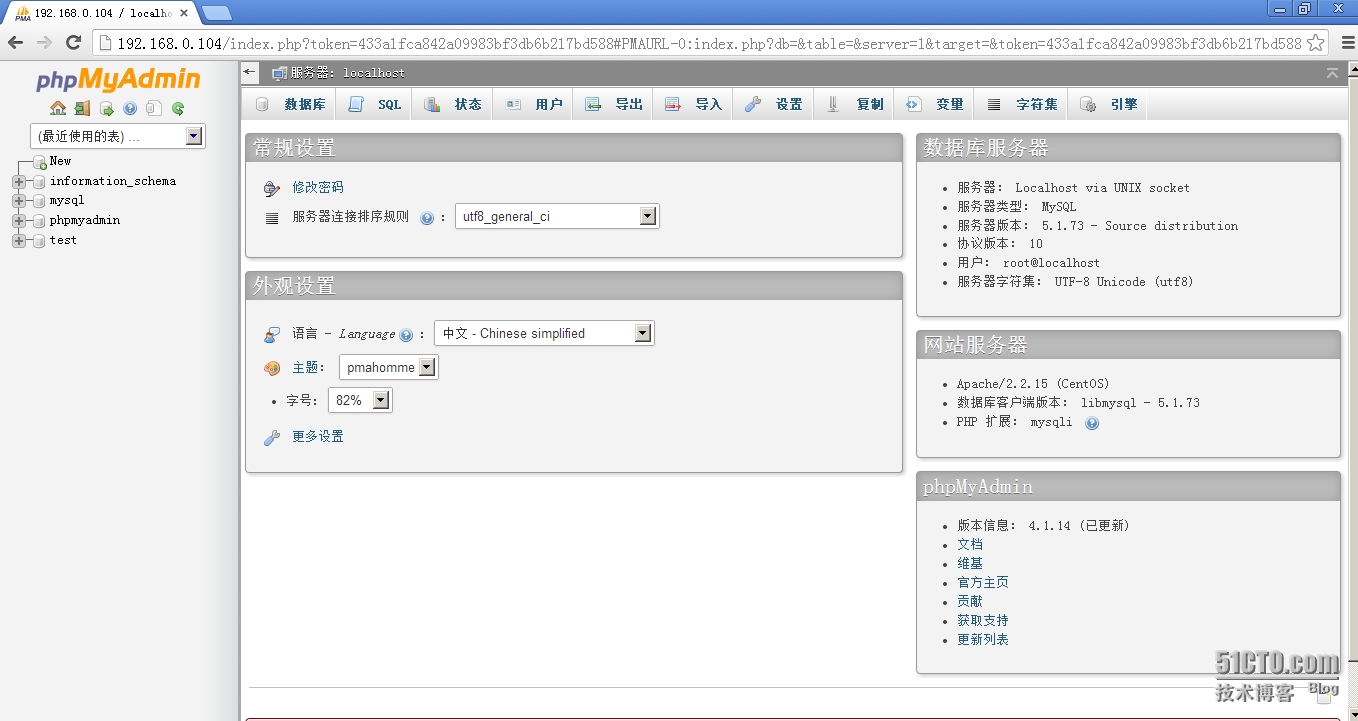The image size is (1358, 721).
Task: Select information_schema in the database tree
Action: [x=113, y=181]
